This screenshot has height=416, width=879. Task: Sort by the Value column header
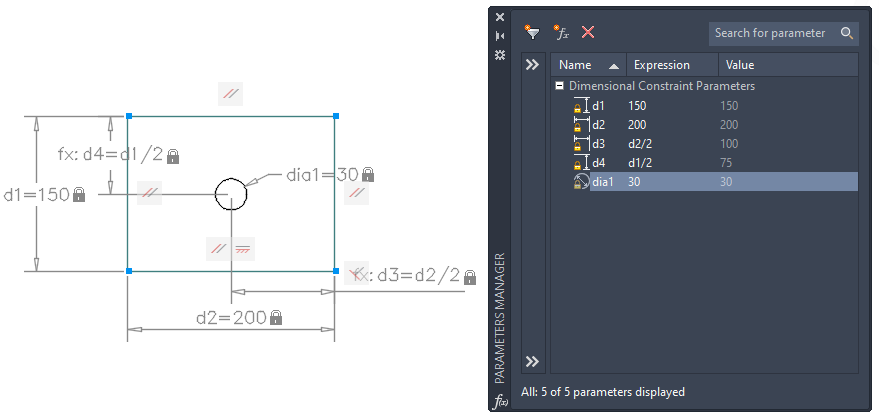pyautogui.click(x=788, y=65)
